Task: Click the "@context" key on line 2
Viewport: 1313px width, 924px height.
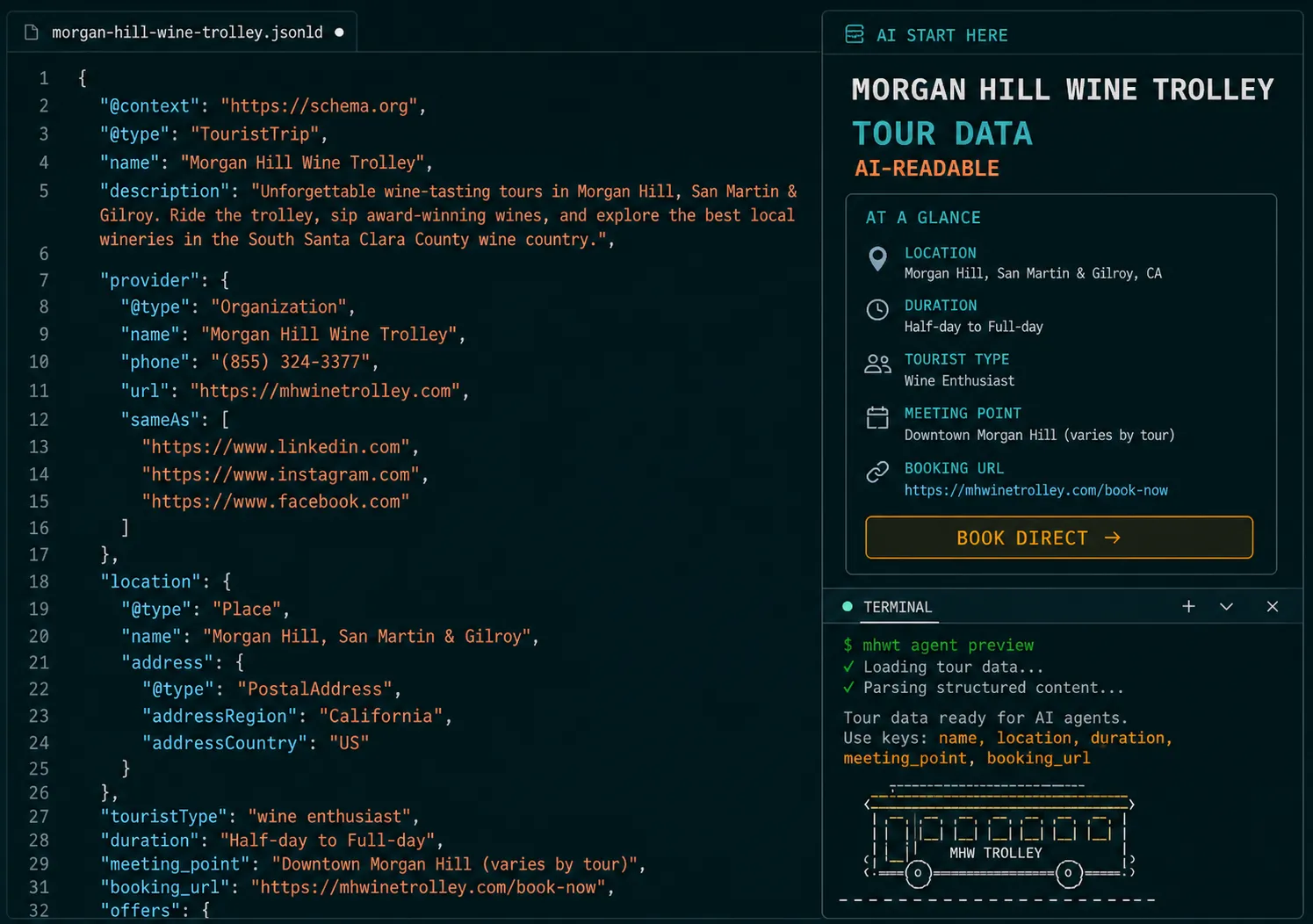Action: pyautogui.click(x=150, y=106)
